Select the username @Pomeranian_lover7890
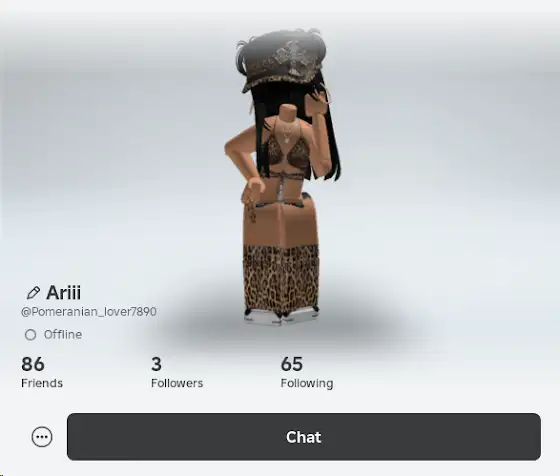This screenshot has width=560, height=476. tap(89, 312)
